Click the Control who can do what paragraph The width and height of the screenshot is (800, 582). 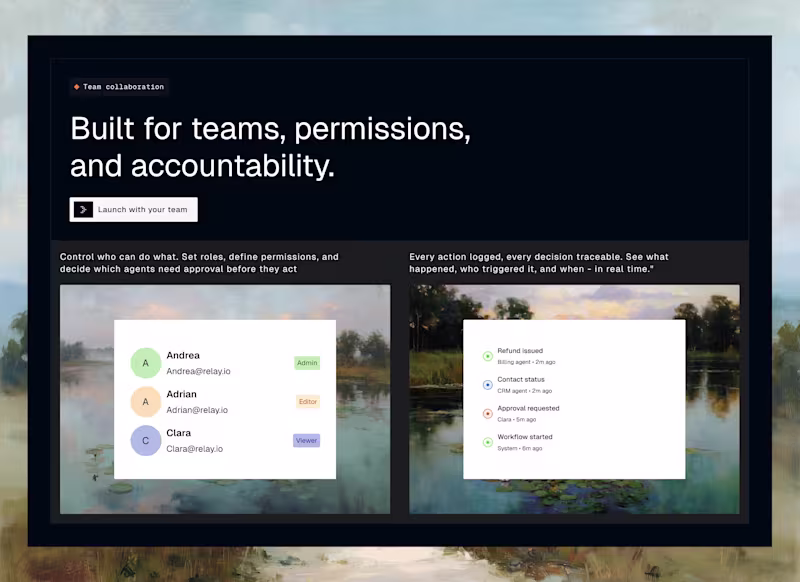pos(199,263)
